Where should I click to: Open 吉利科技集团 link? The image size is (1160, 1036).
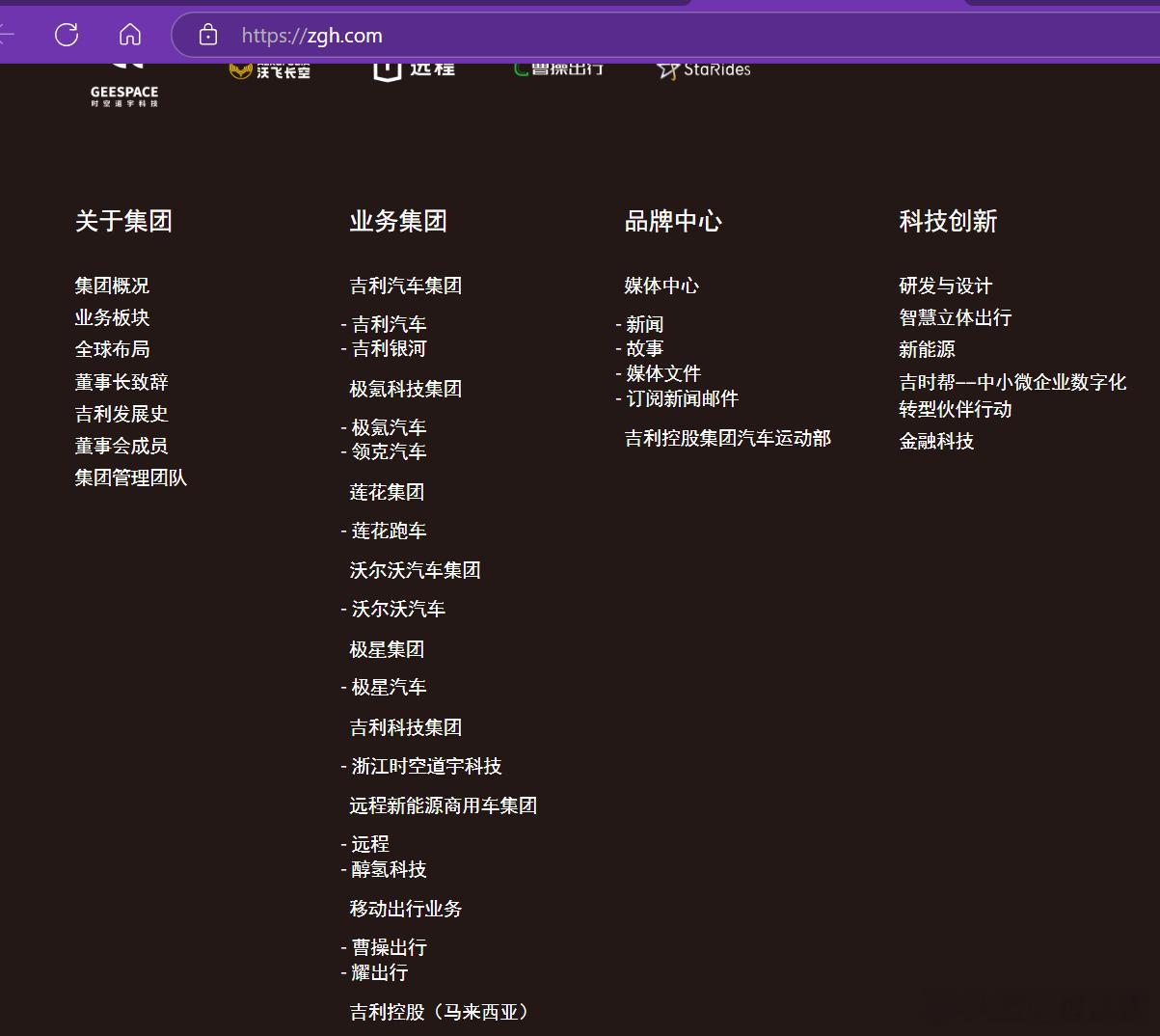click(x=406, y=727)
